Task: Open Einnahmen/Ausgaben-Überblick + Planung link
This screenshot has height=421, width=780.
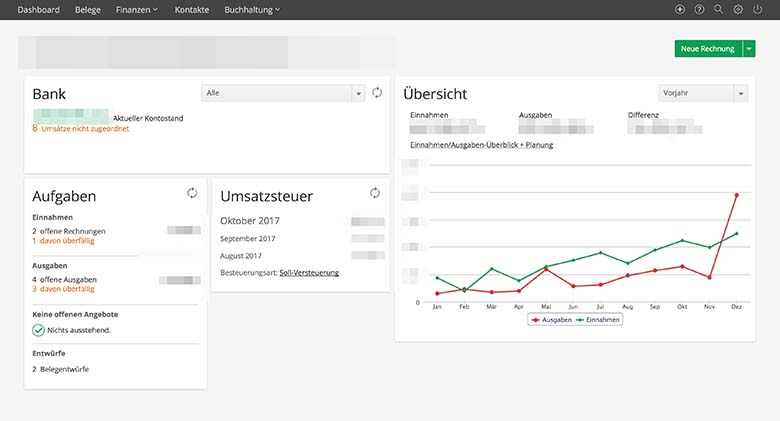Action: point(482,145)
